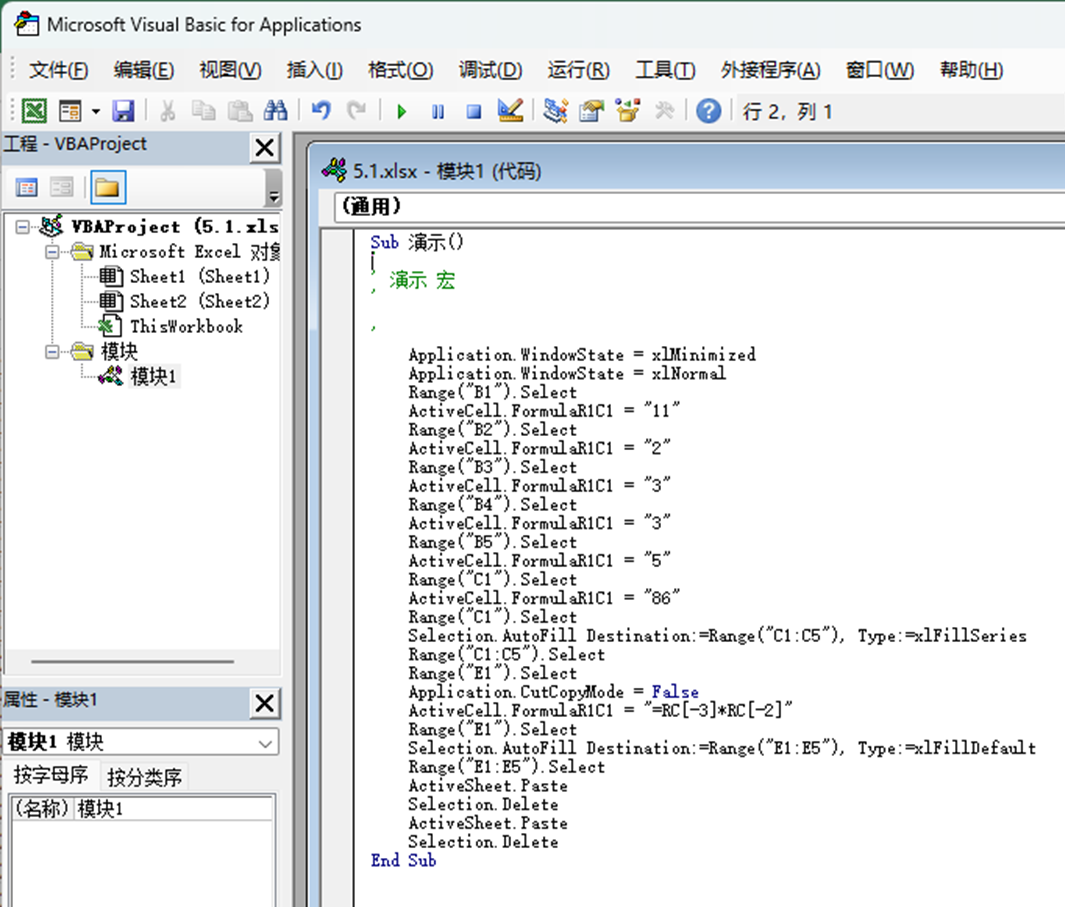Screen dimensions: 1065x907
Task: Click the Sub 演示() line in code
Action: coord(416,242)
